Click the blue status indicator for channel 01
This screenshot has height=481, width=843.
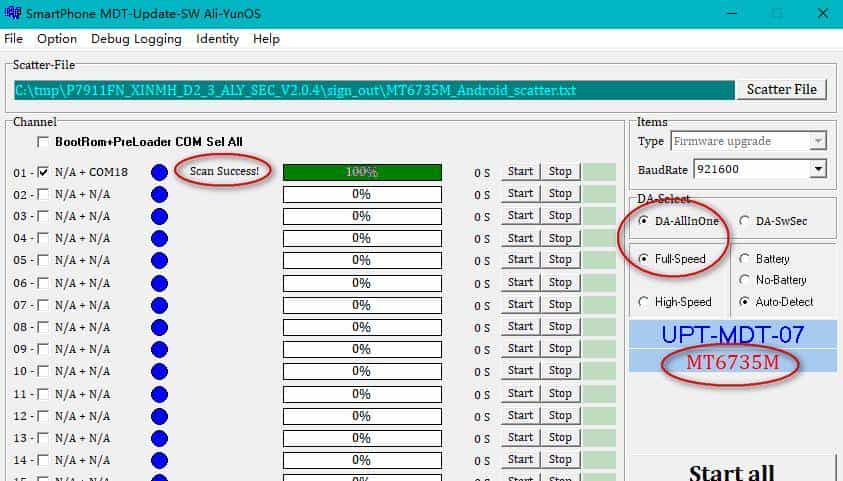[159, 172]
